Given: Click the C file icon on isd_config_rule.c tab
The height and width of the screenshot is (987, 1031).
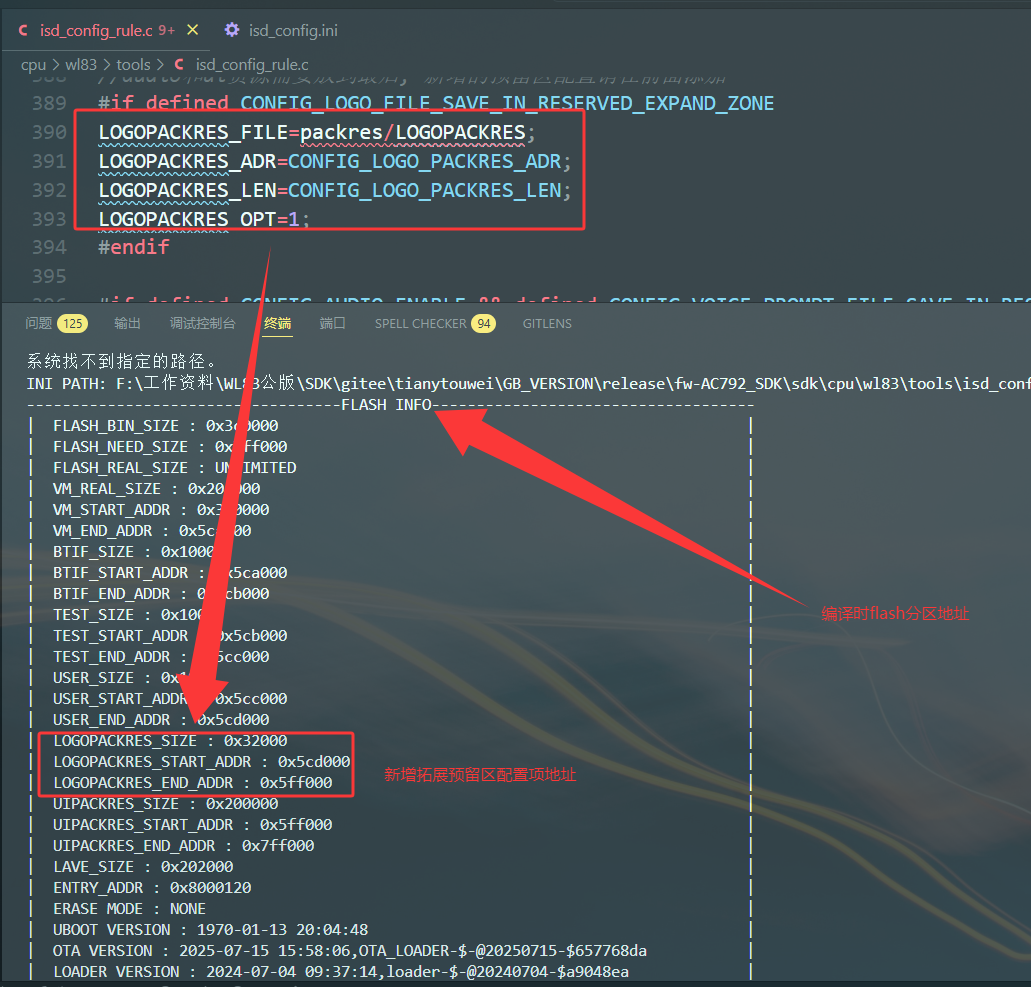Looking at the screenshot, I should tap(24, 30).
